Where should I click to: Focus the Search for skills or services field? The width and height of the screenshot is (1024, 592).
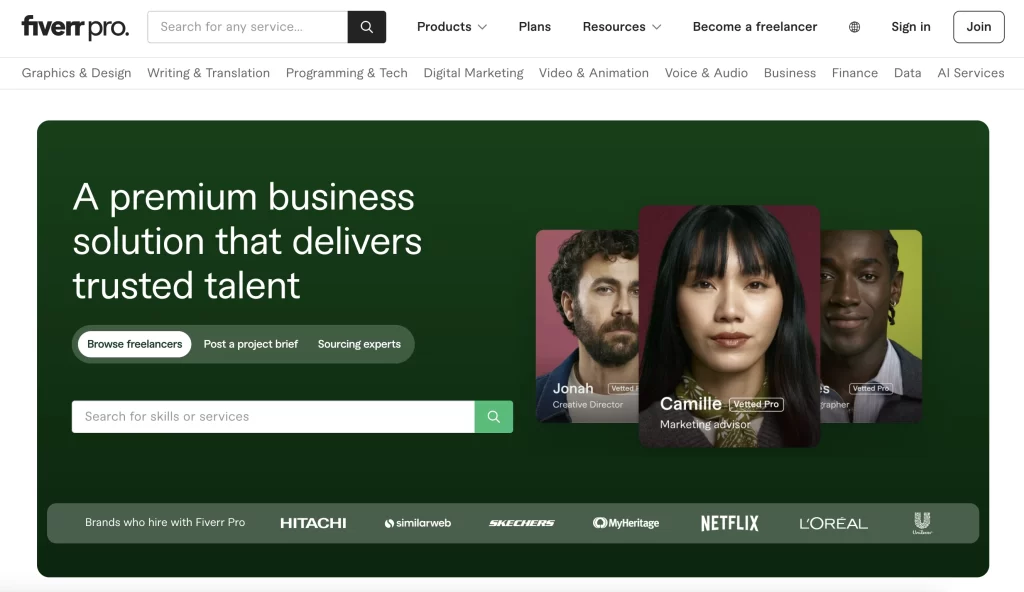(x=273, y=417)
